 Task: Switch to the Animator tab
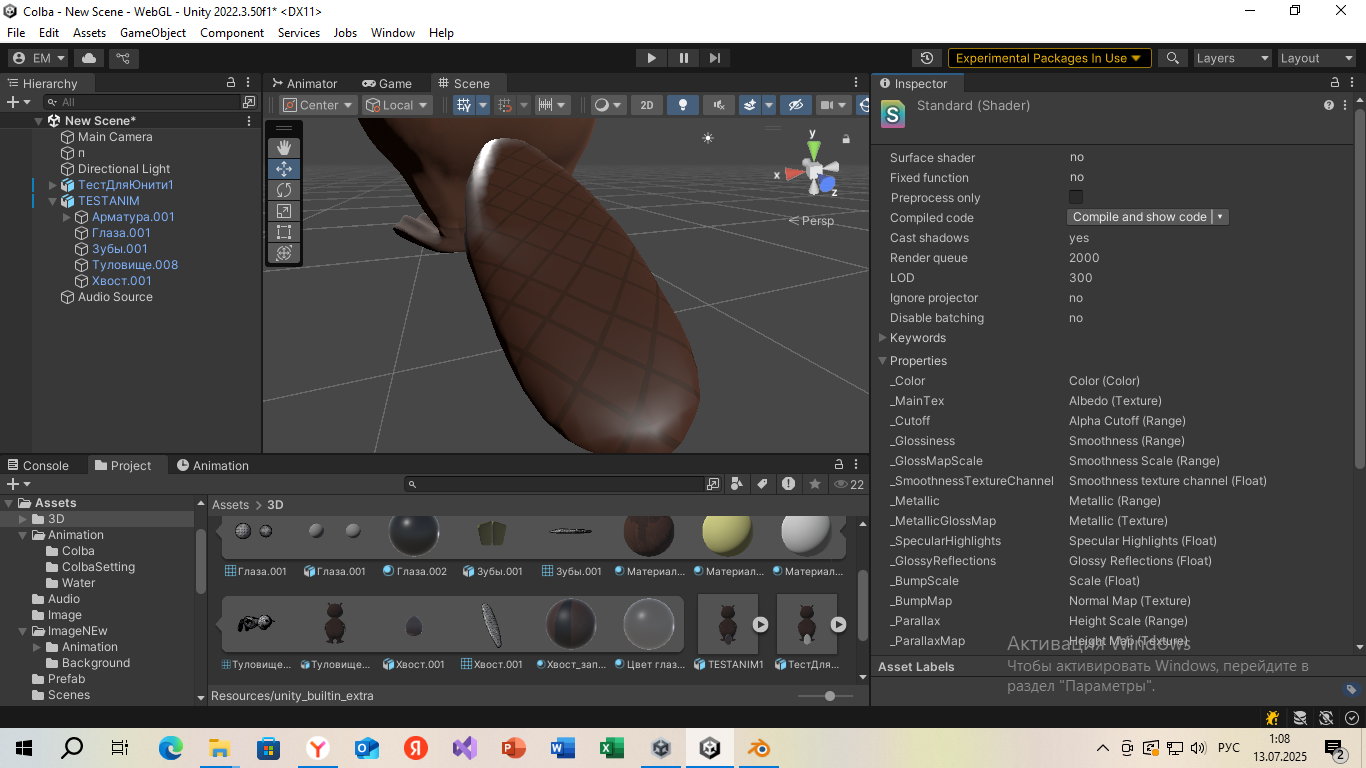(x=304, y=84)
